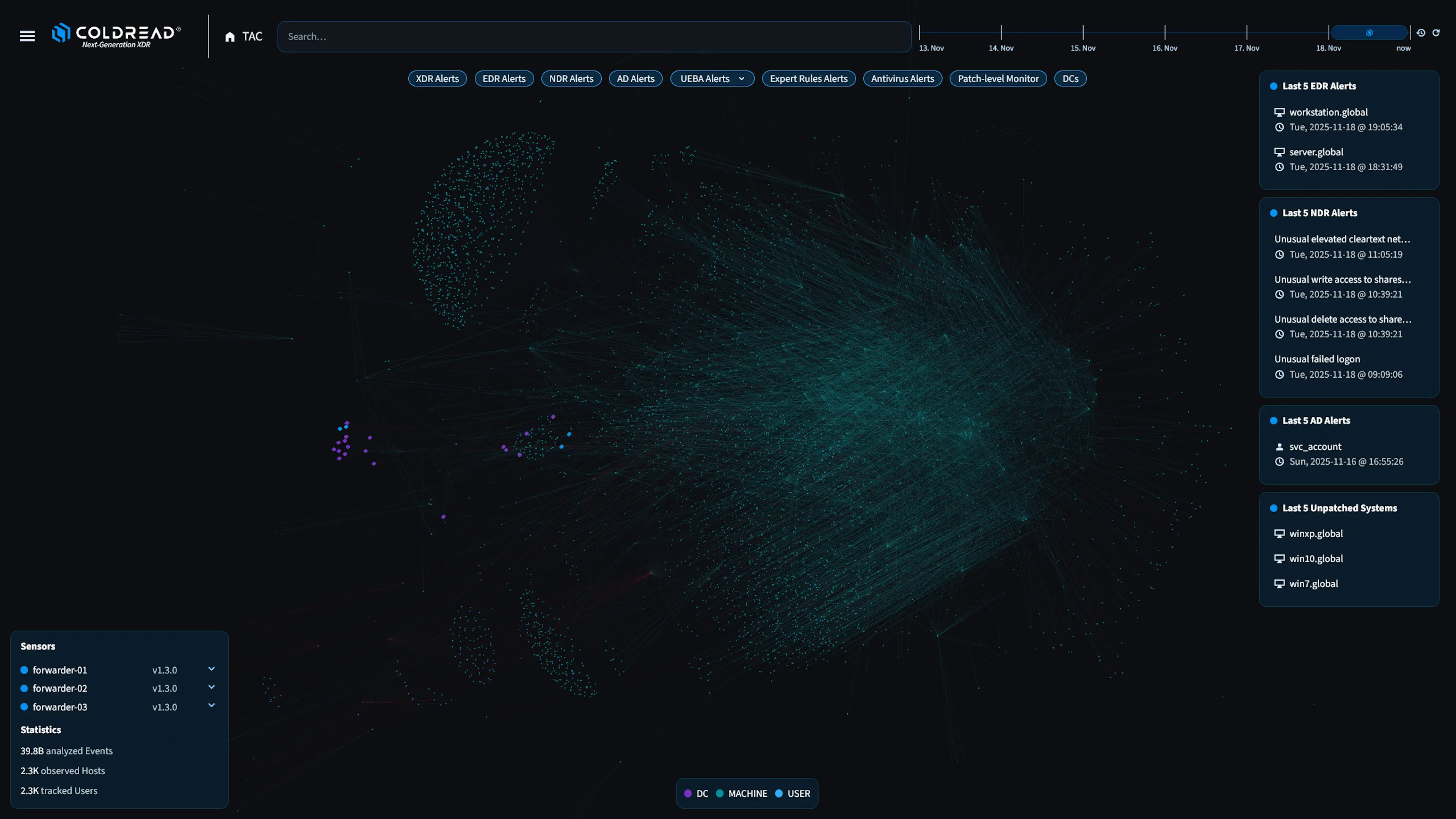Screen dimensions: 1456x819
Task: Click monitor icon next to winxp.global
Action: click(x=1279, y=533)
